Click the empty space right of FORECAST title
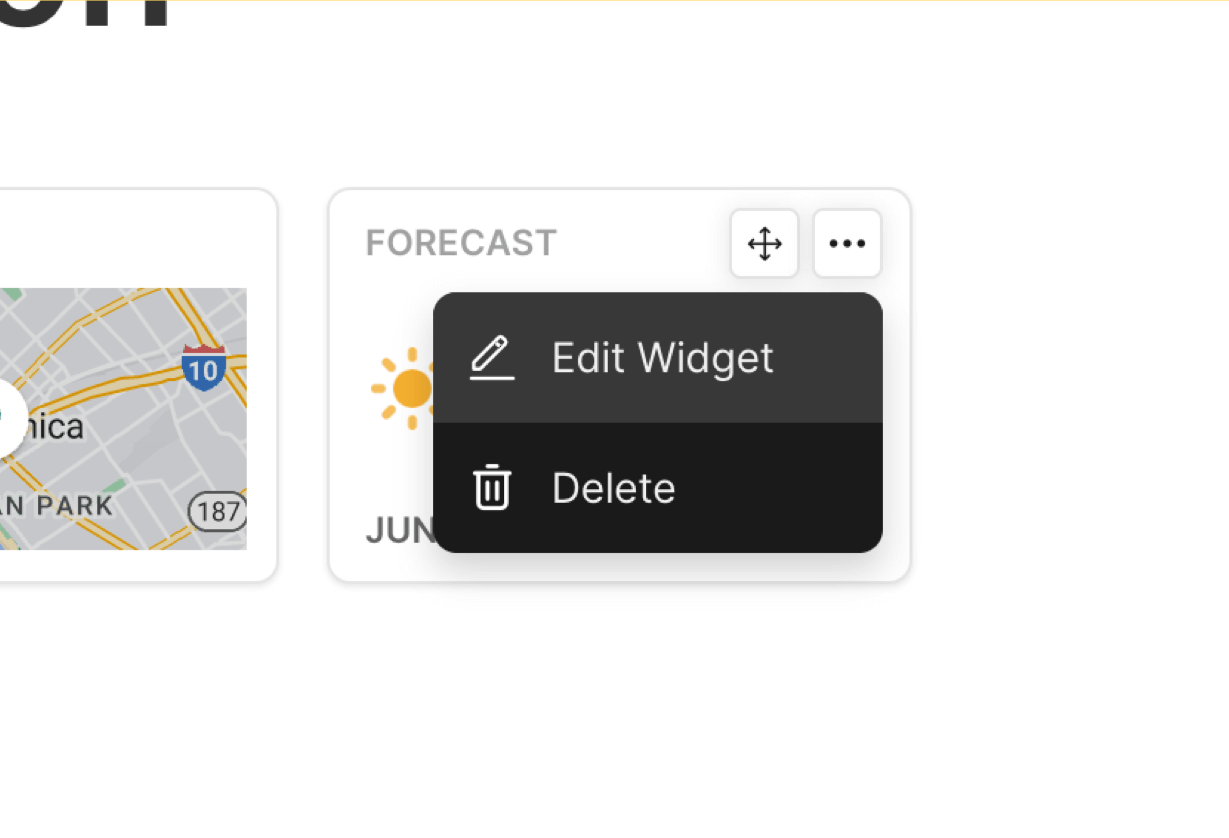This screenshot has width=1229, height=838. pyautogui.click(x=640, y=243)
